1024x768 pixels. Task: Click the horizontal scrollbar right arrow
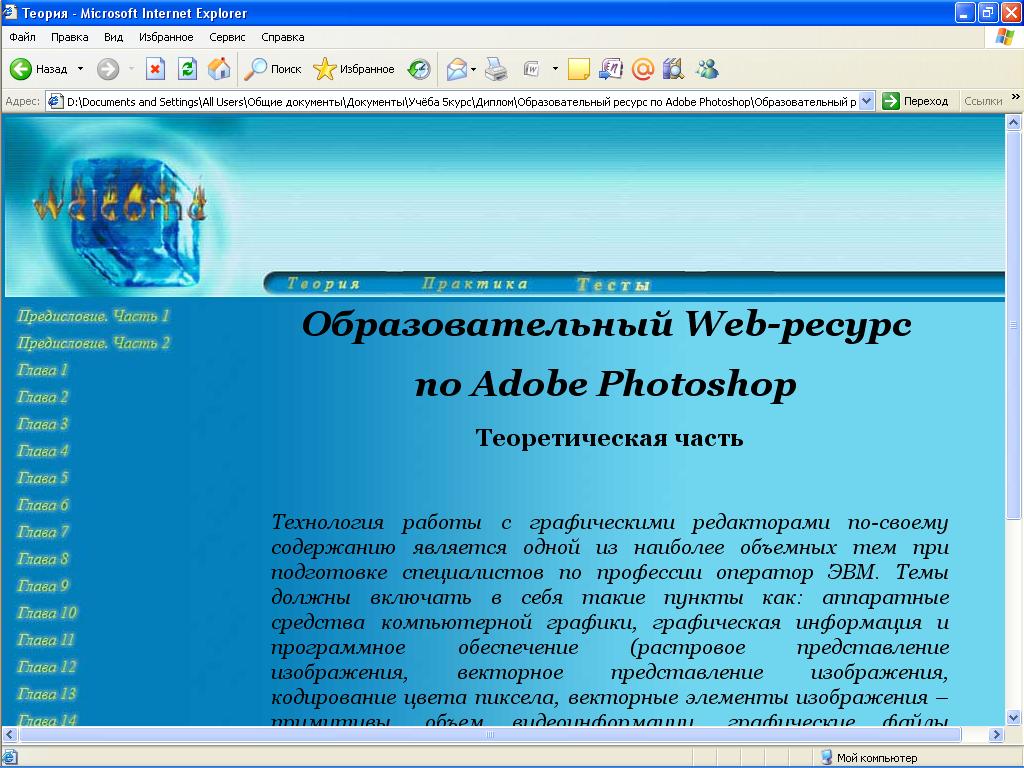(x=997, y=735)
